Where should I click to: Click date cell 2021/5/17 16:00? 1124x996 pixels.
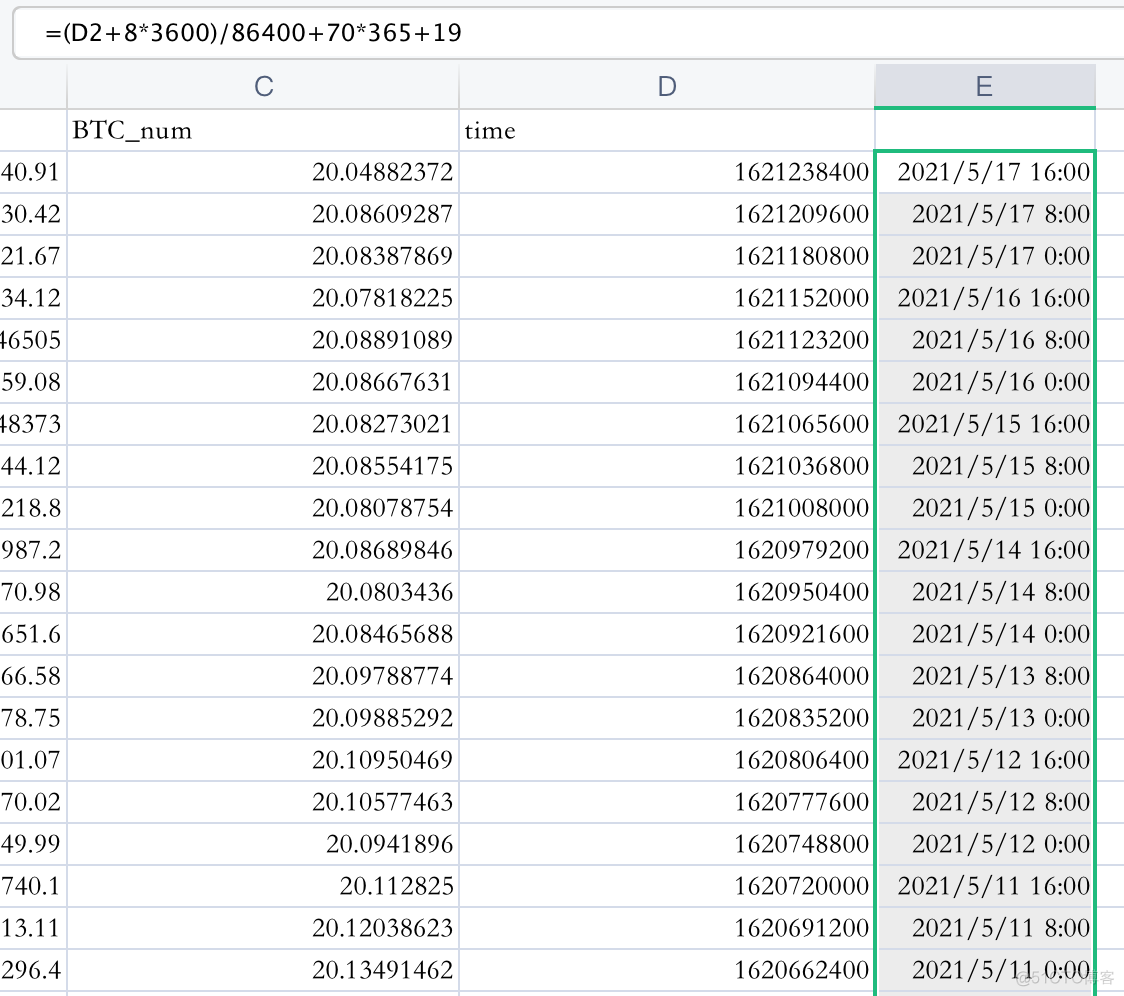(985, 172)
